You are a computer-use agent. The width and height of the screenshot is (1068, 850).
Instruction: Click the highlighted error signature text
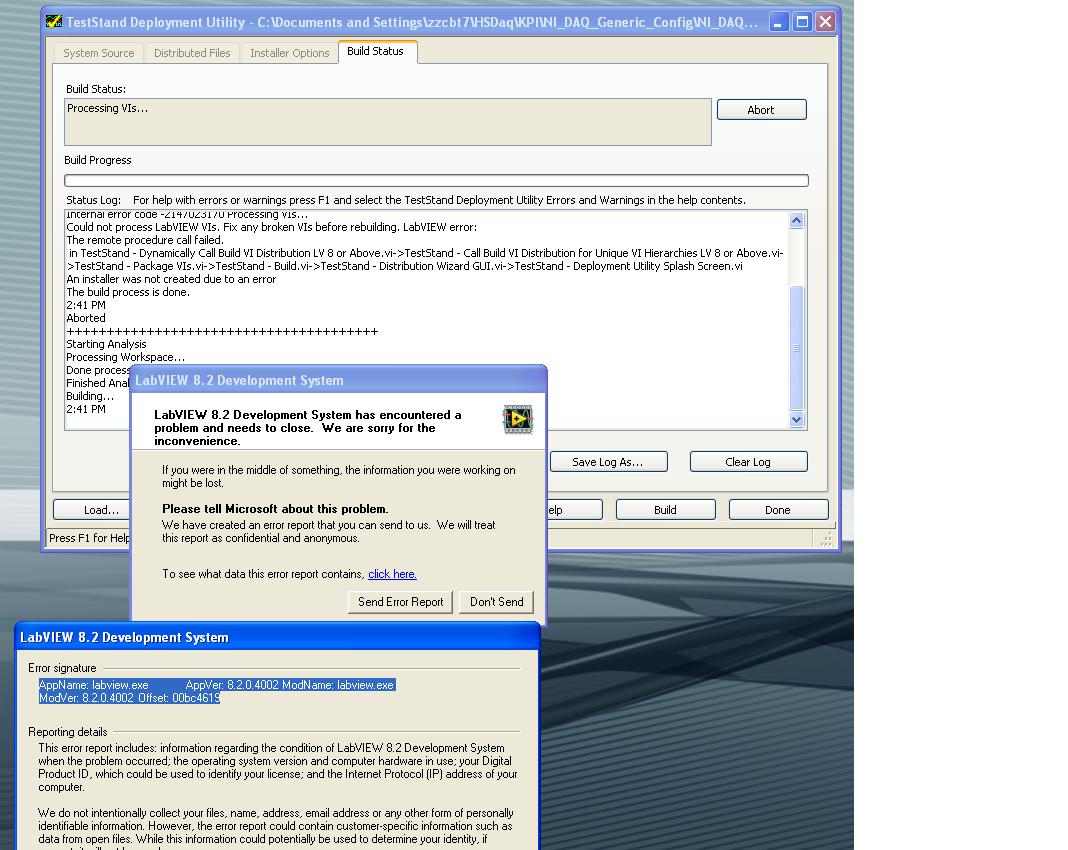coord(217,691)
